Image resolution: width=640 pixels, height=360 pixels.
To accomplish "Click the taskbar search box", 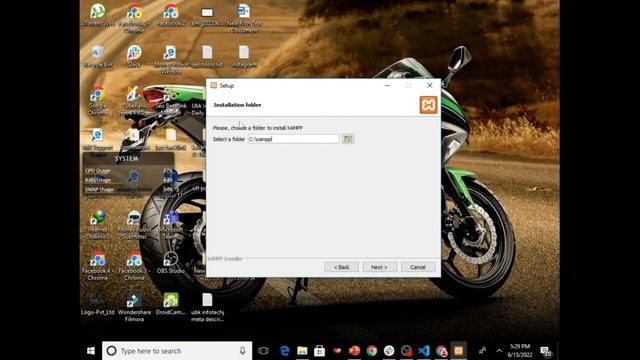I will pos(177,351).
